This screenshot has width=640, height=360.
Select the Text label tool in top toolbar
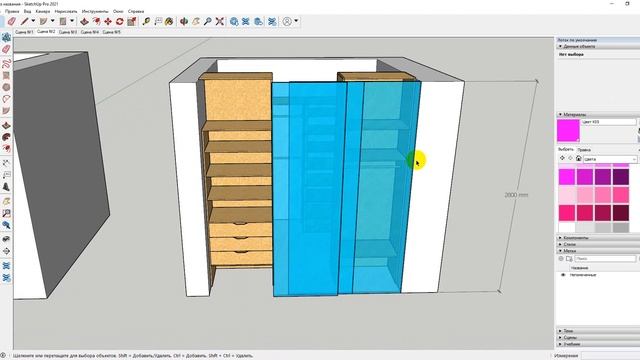(x=158, y=21)
